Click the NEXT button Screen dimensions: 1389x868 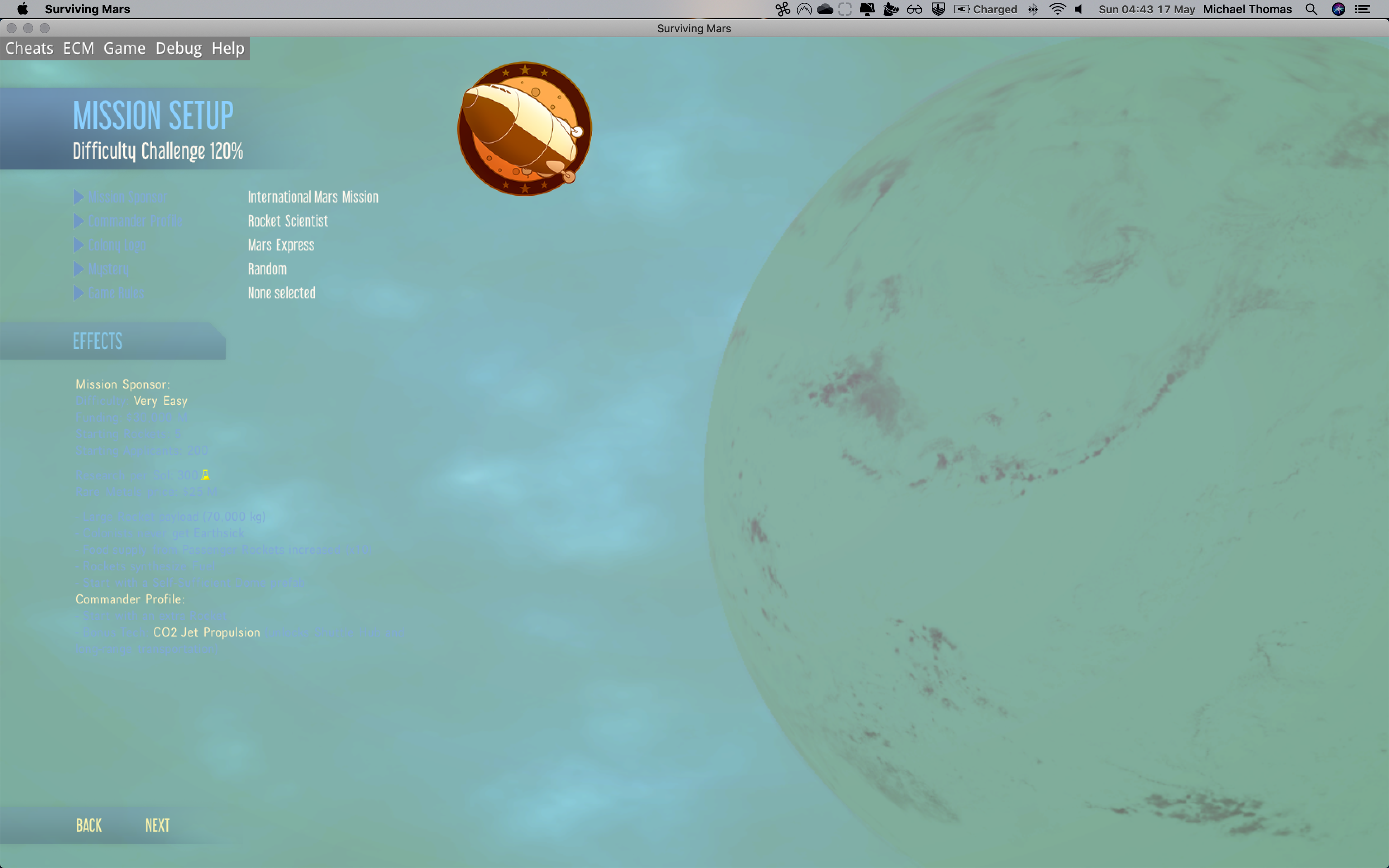[x=157, y=825]
